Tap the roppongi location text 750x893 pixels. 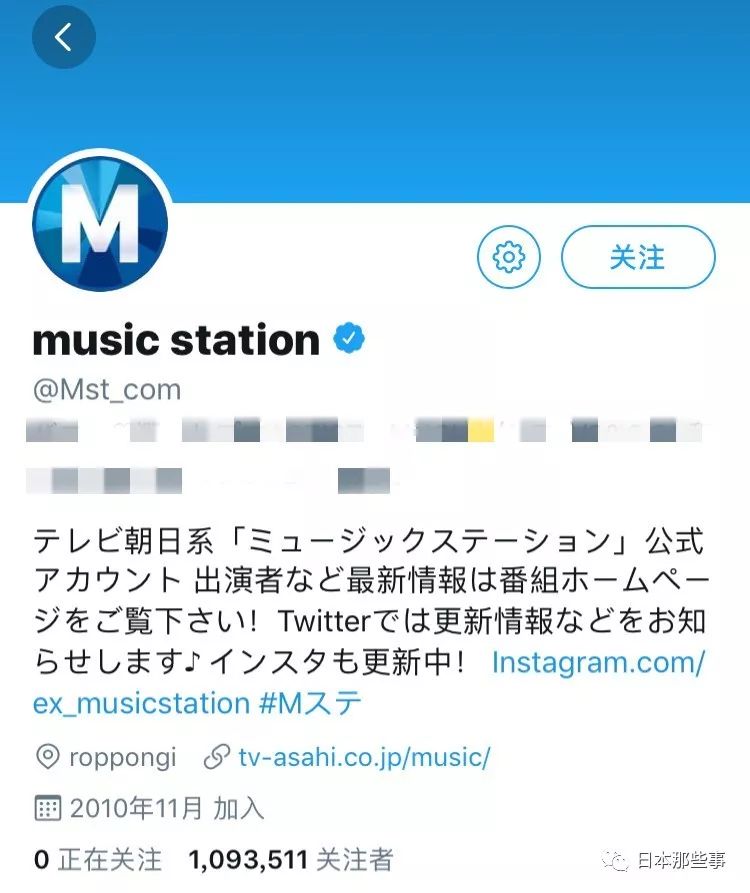[x=122, y=759]
